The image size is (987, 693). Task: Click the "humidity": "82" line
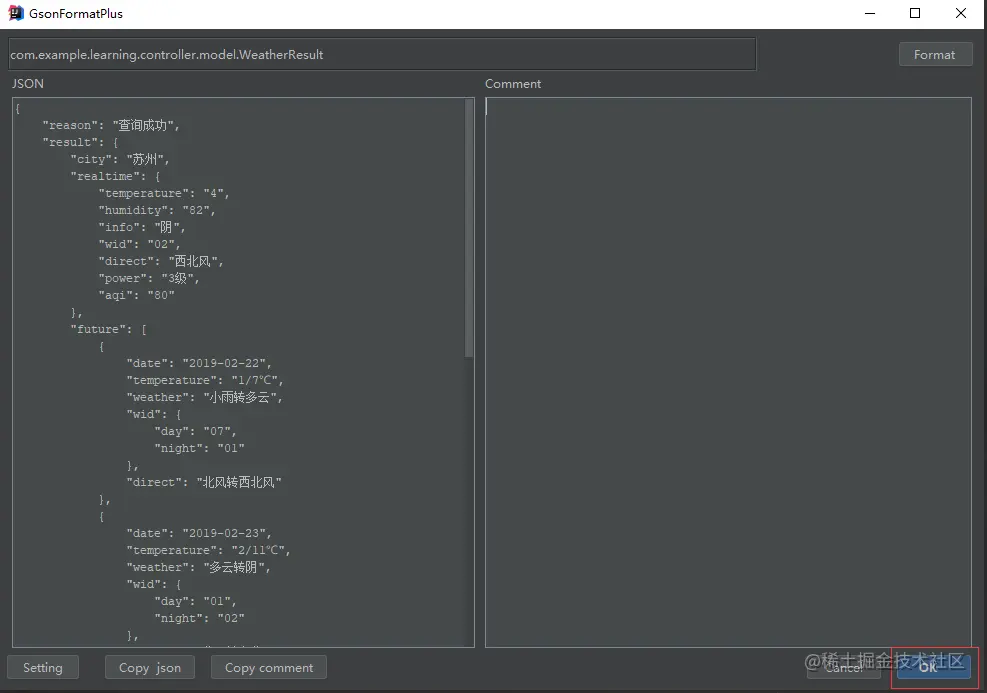click(x=157, y=210)
